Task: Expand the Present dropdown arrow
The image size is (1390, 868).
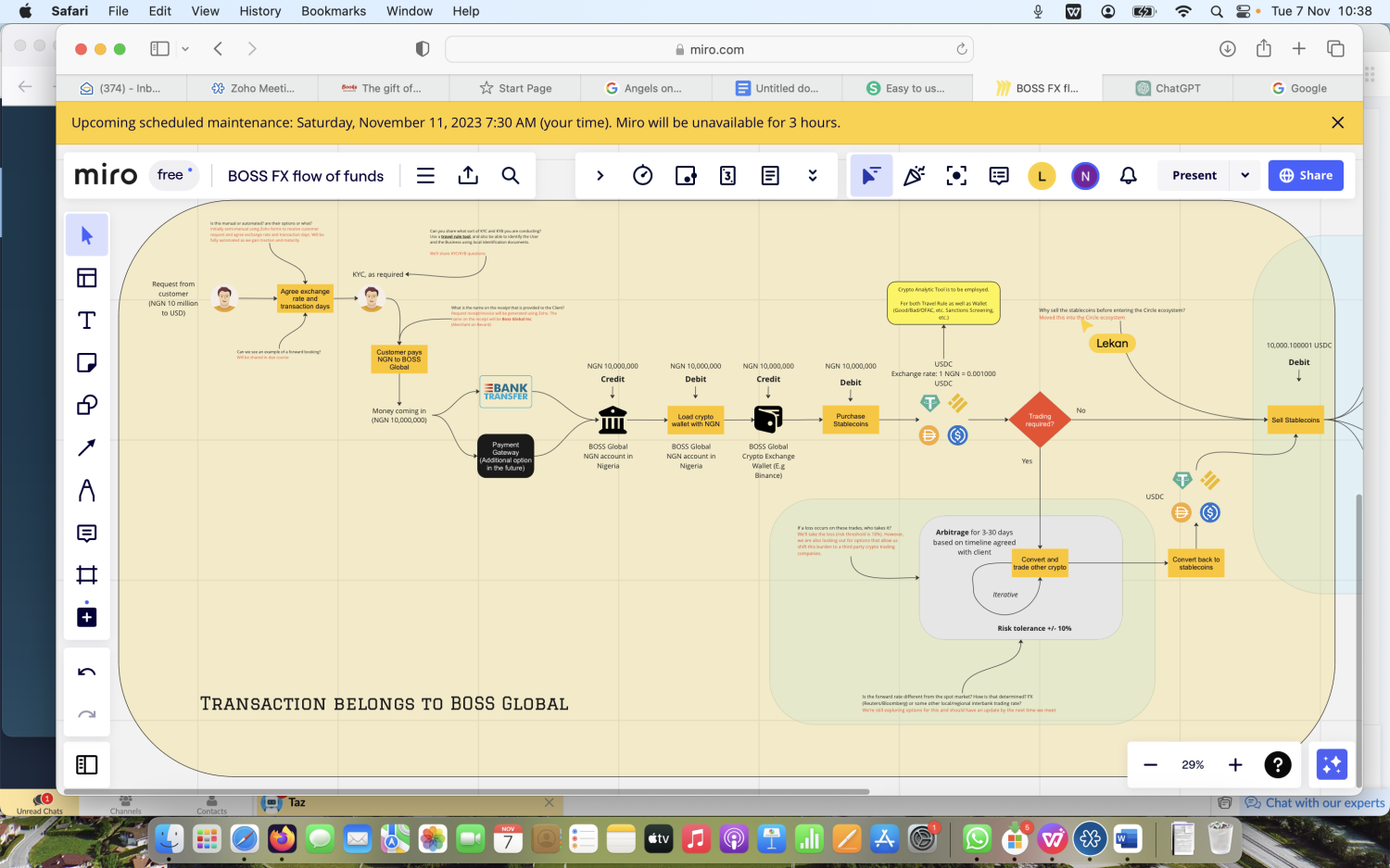Action: (x=1245, y=176)
